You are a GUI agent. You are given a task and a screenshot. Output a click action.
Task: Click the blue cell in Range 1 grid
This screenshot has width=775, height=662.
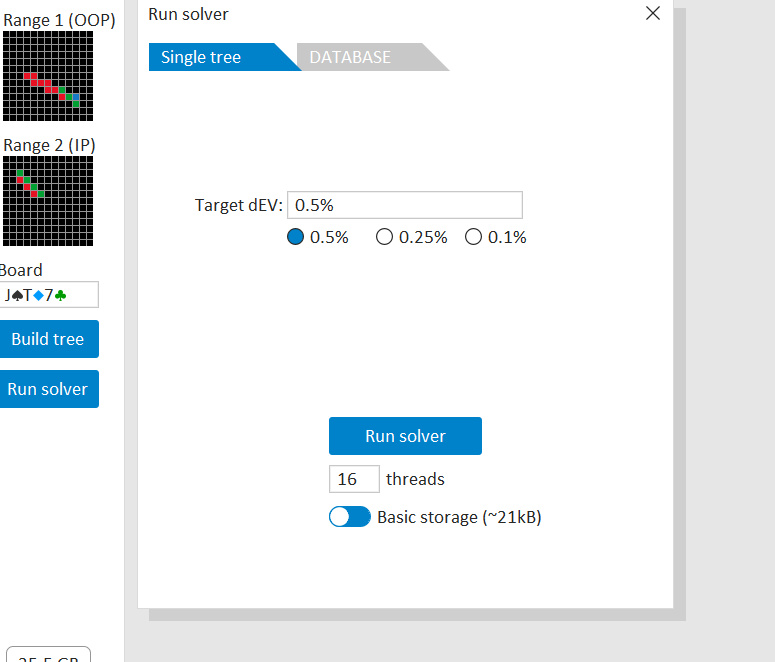(76, 96)
